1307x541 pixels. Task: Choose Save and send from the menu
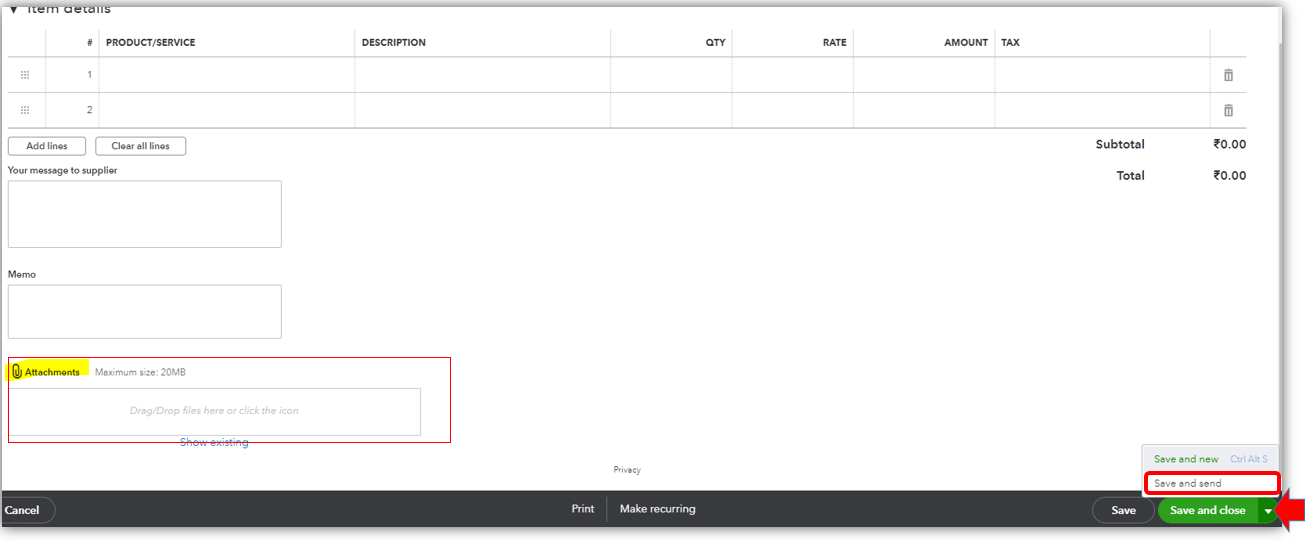1187,483
